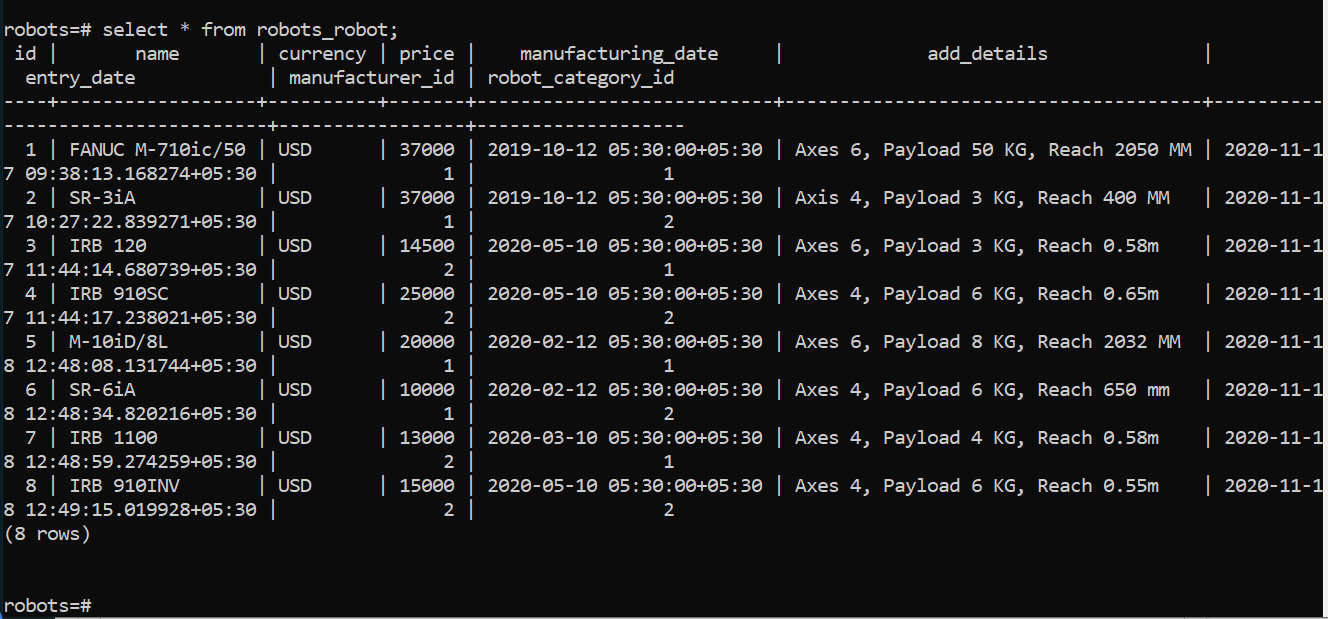The height and width of the screenshot is (619, 1328).
Task: Click the add_details column header
Action: click(987, 54)
